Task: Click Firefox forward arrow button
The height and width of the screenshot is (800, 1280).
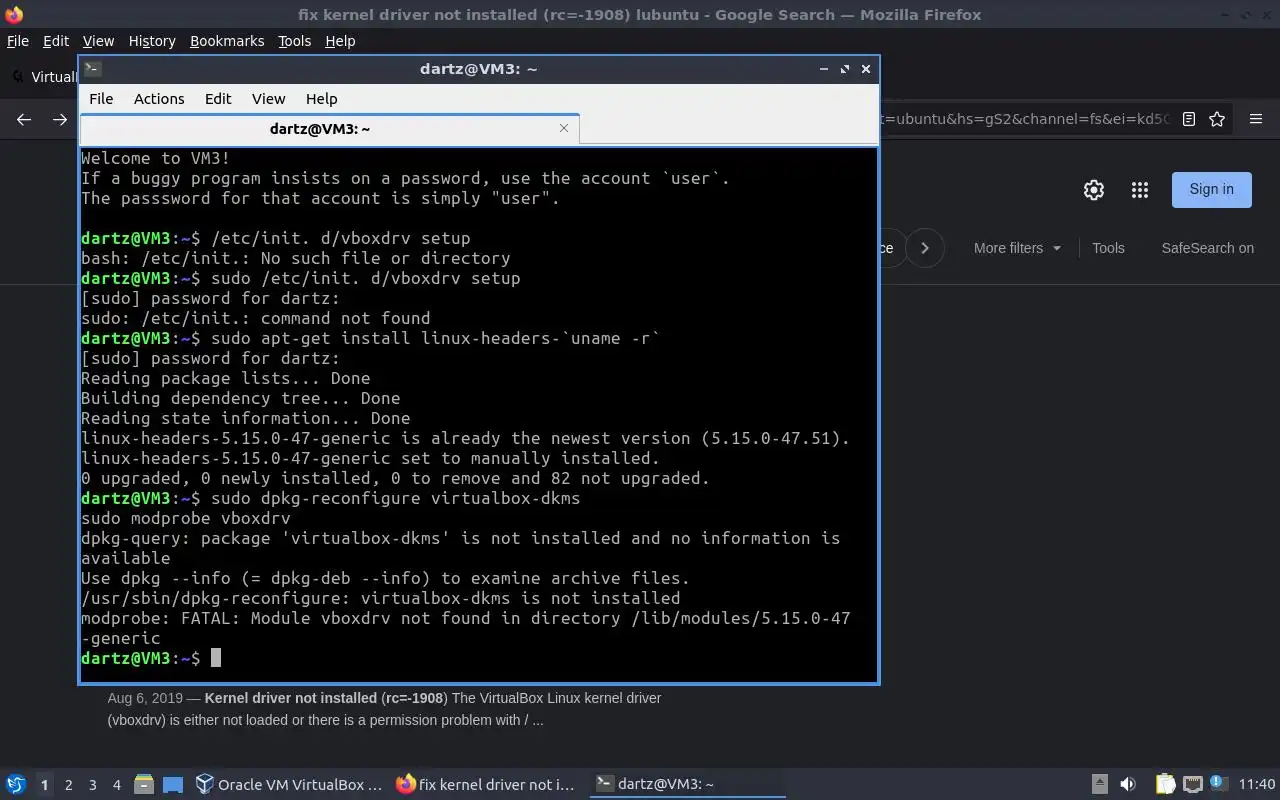Action: coord(60,119)
